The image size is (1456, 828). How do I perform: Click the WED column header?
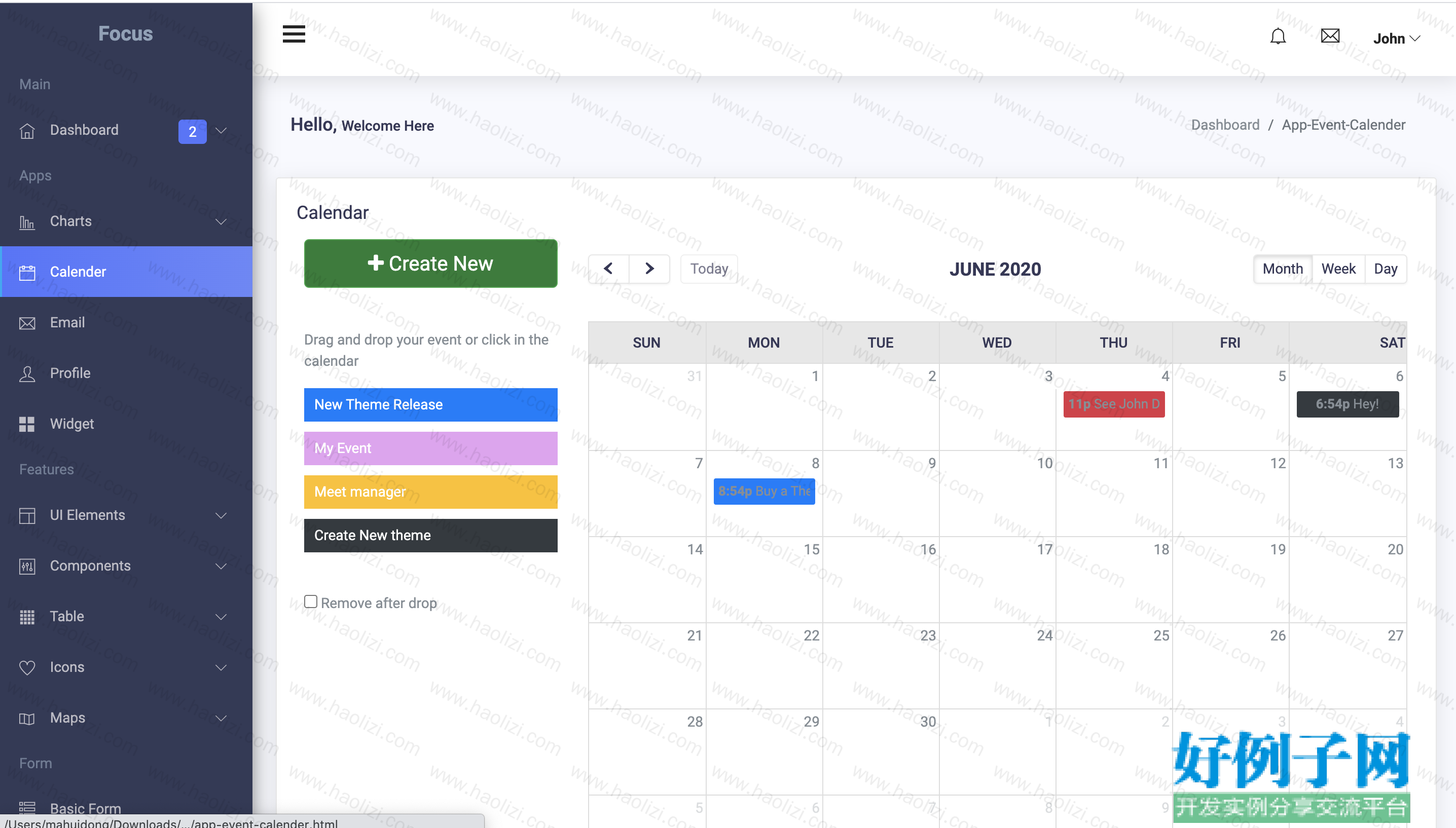(x=997, y=343)
